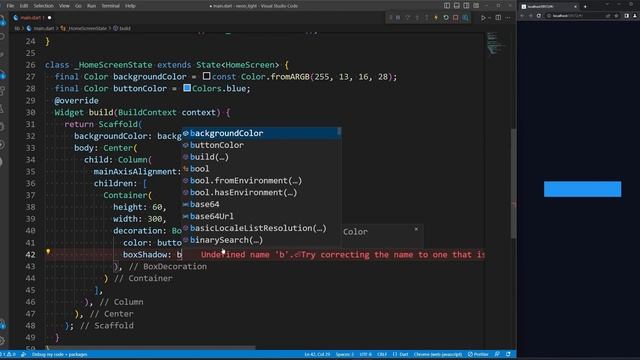640x360 pixels.
Task: Toggle secondary sidebar layout icon
Action: point(467,6)
